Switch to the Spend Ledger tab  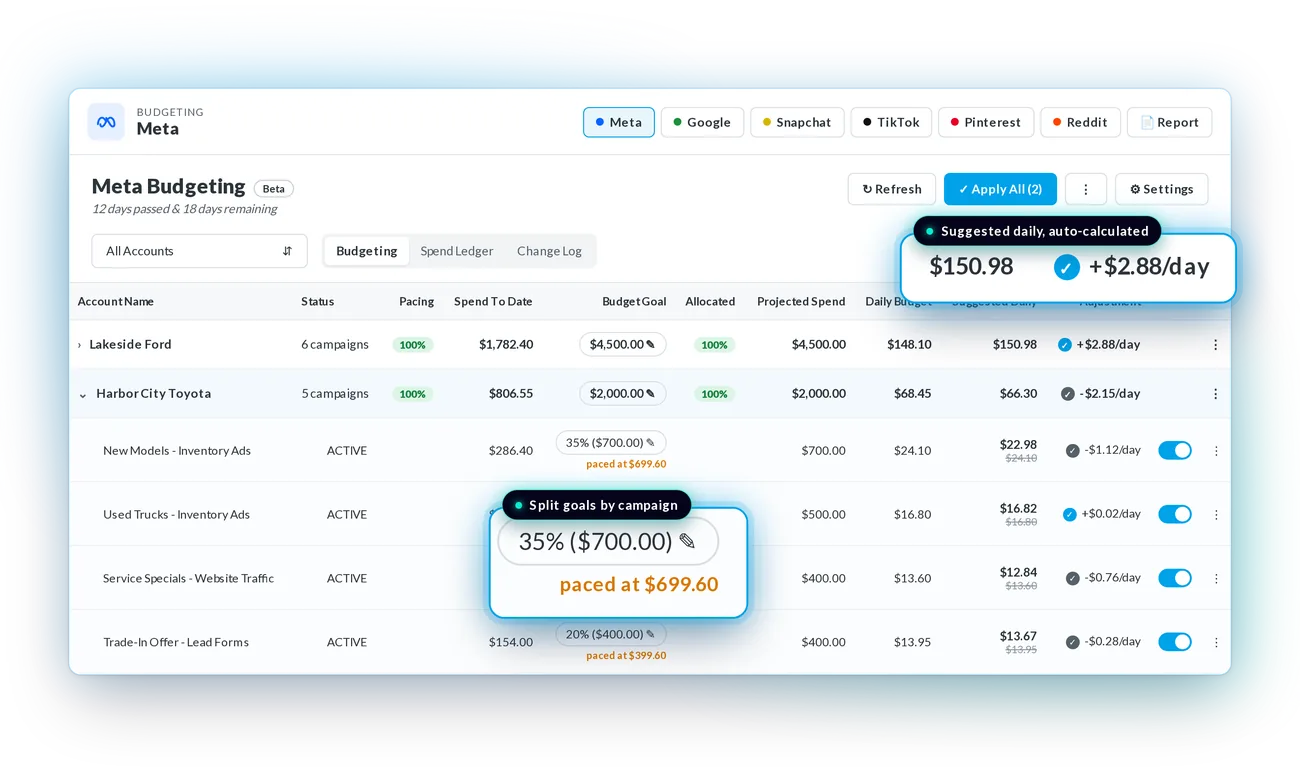click(x=457, y=251)
